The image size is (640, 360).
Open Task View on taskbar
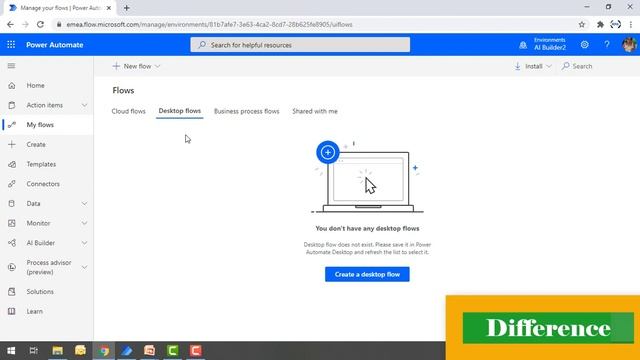(x=34, y=351)
